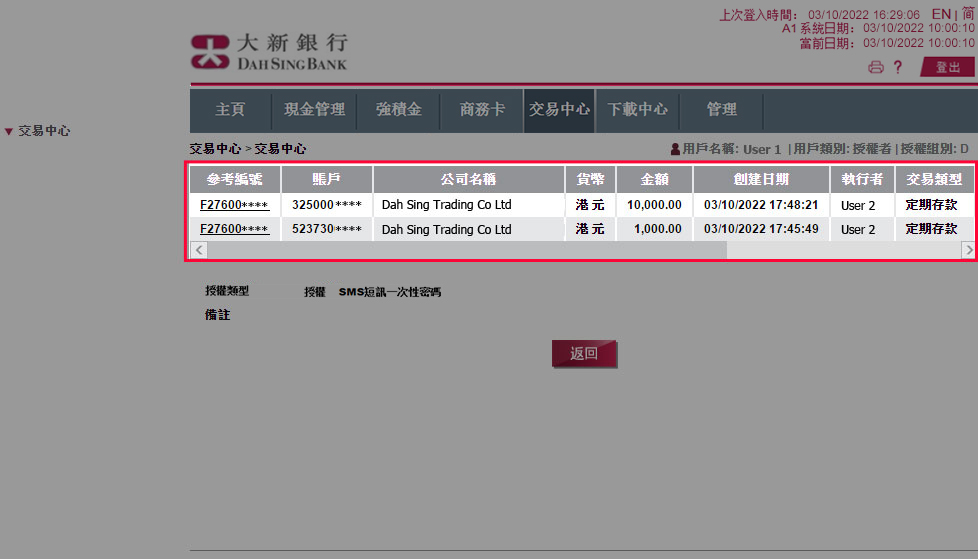The height and width of the screenshot is (559, 978).
Task: Click the table's horizontal scrollbar thumb
Action: point(467,250)
